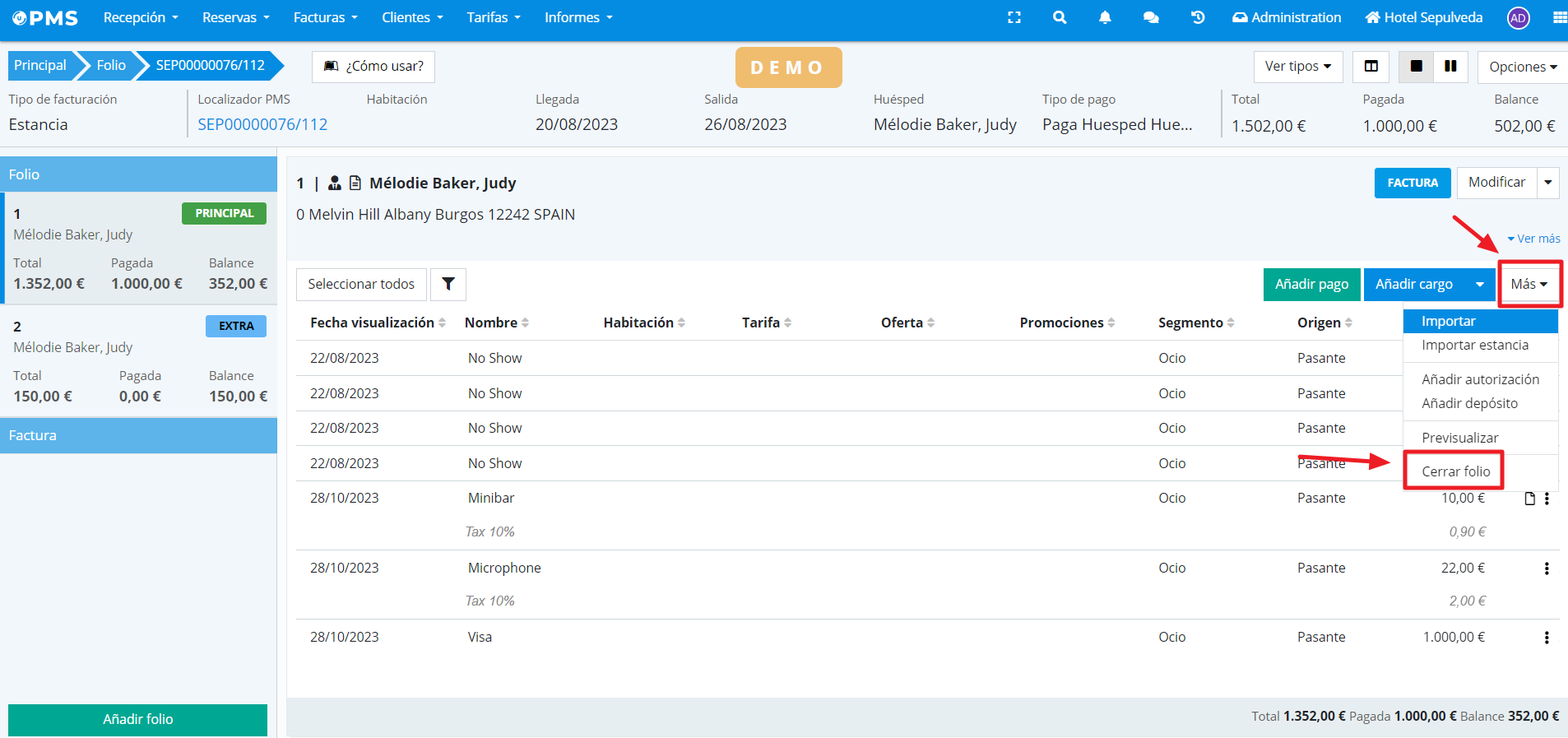Click the filter funnel icon
Viewport: 1568px width, 738px height.
coord(448,284)
